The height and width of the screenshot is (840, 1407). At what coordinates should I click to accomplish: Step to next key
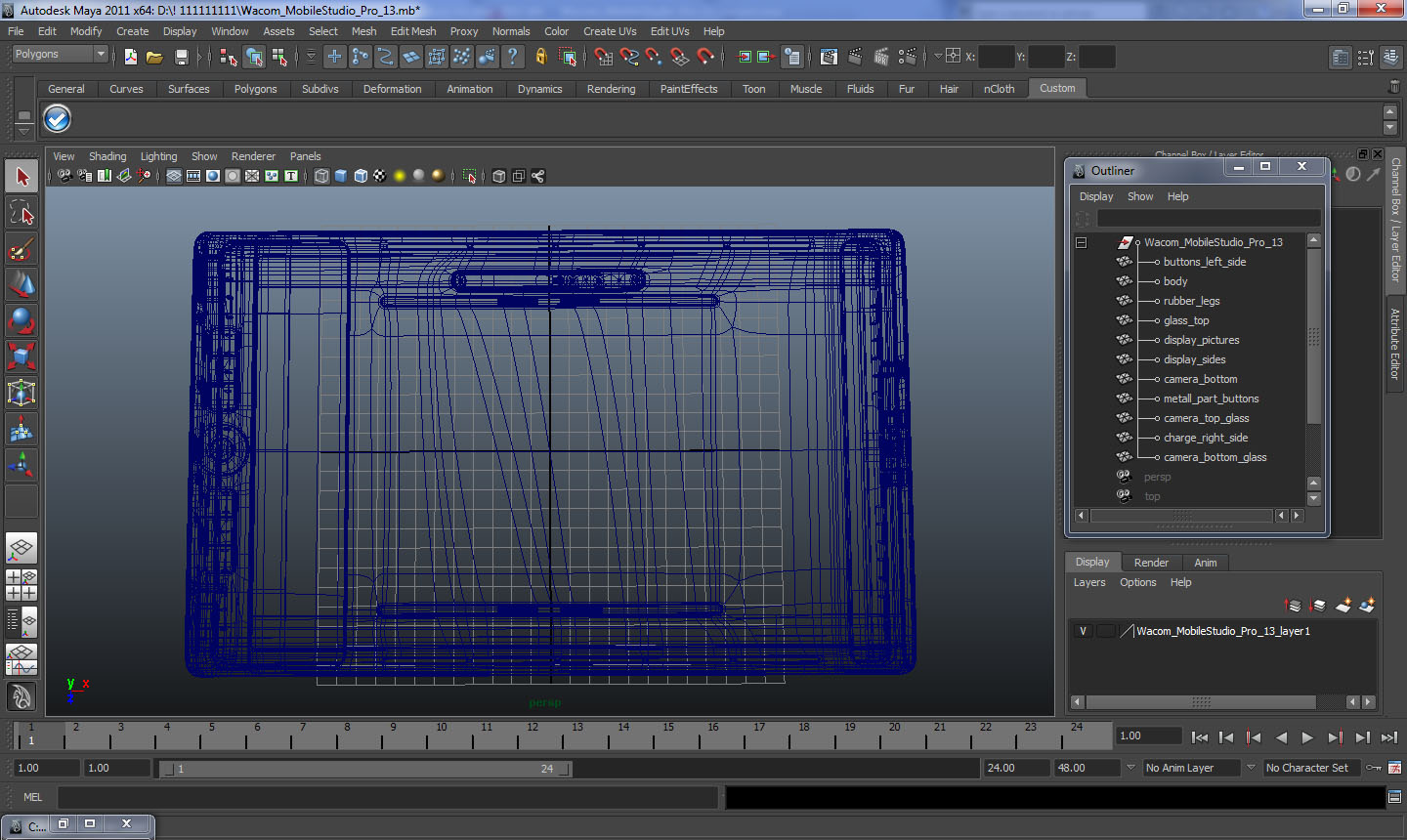[x=1335, y=737]
